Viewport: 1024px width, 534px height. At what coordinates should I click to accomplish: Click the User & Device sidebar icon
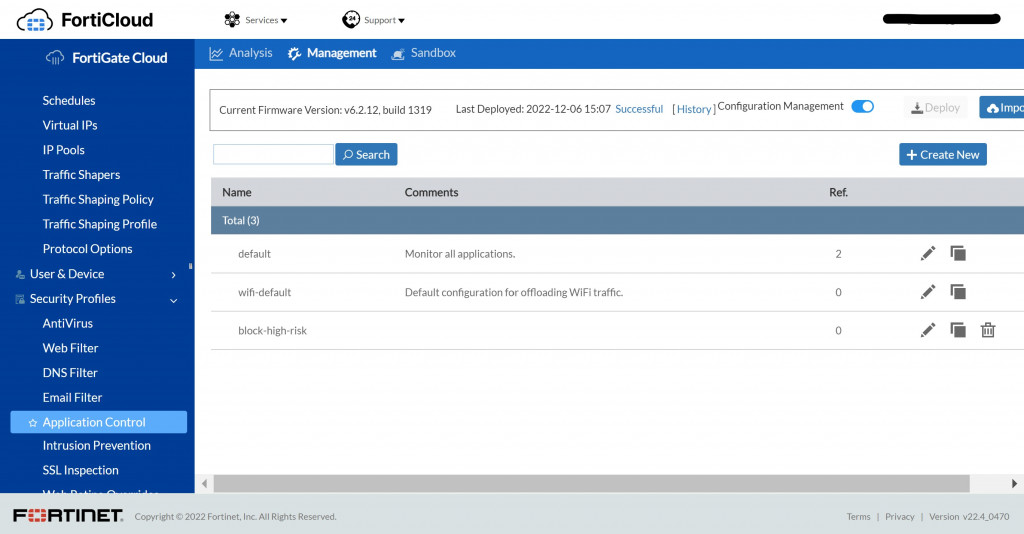(x=20, y=274)
